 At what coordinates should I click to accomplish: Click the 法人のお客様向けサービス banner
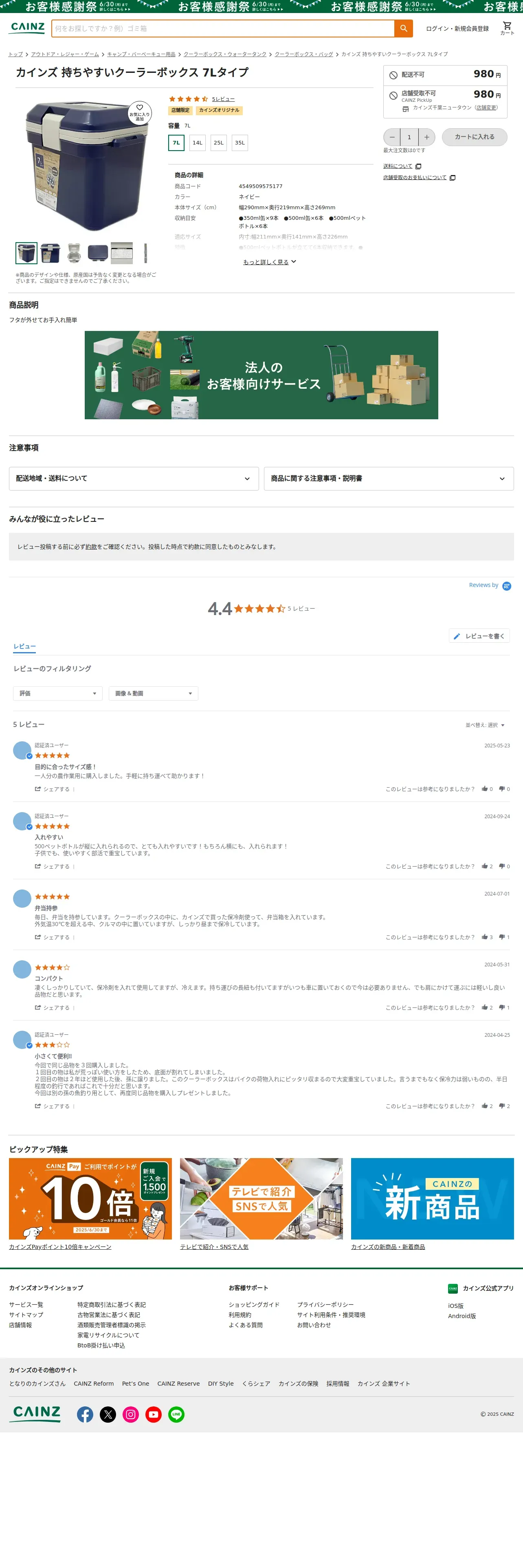click(x=261, y=375)
